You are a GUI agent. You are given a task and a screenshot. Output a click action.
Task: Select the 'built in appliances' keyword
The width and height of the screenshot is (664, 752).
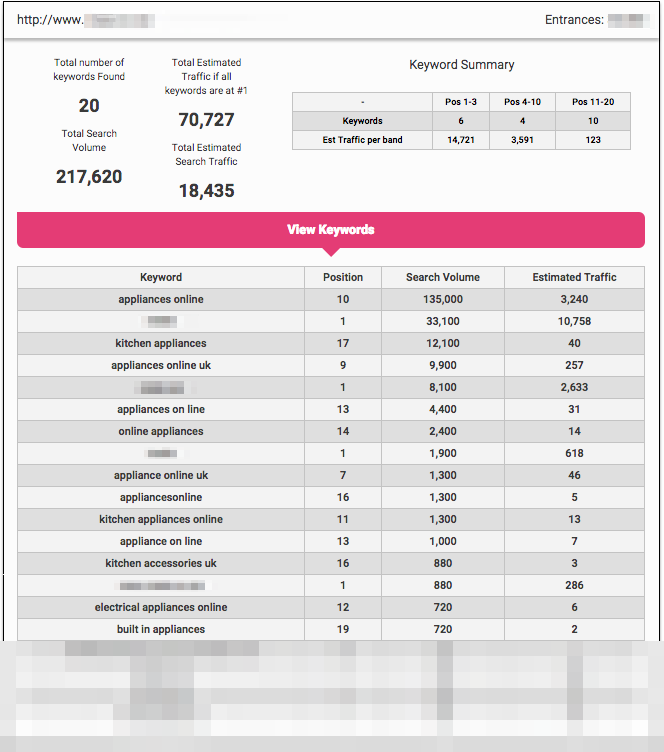(161, 629)
